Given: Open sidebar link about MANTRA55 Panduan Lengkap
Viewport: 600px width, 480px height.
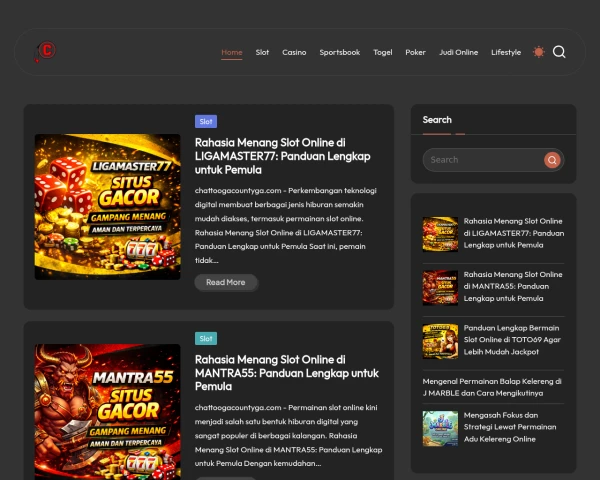Looking at the screenshot, I should [513, 286].
